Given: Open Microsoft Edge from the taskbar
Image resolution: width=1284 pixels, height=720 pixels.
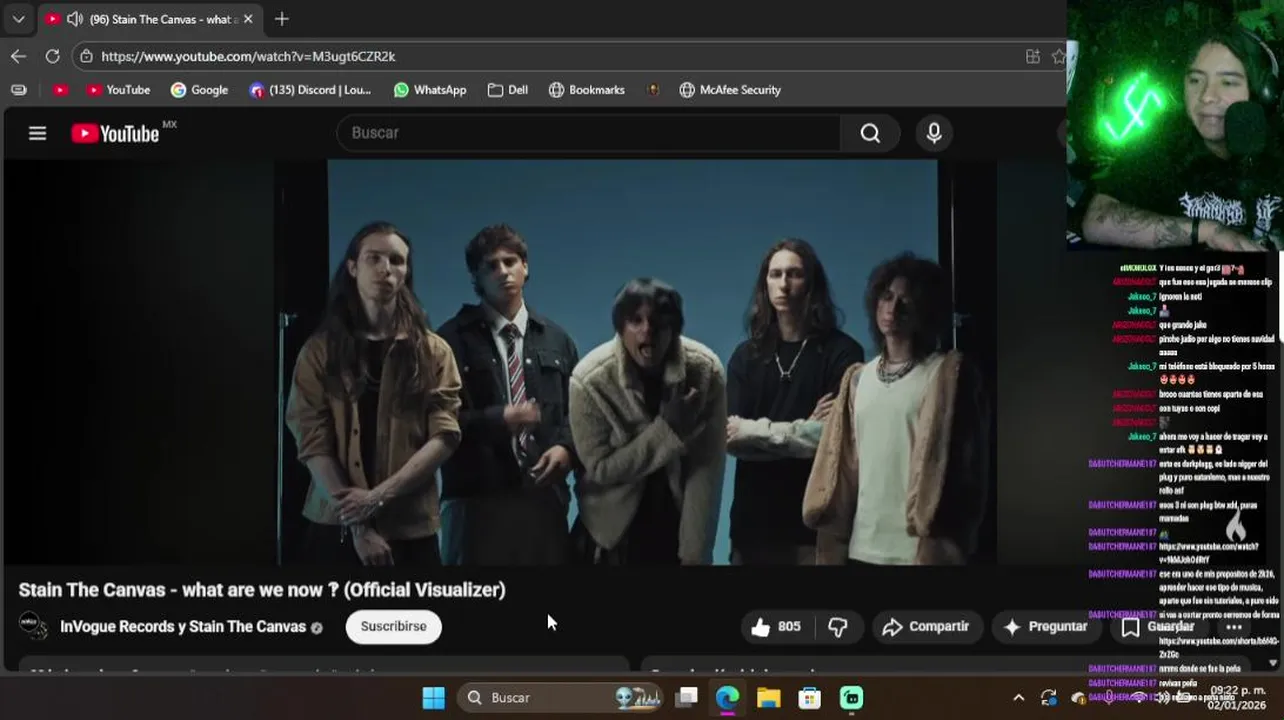Looking at the screenshot, I should pyautogui.click(x=728, y=698).
